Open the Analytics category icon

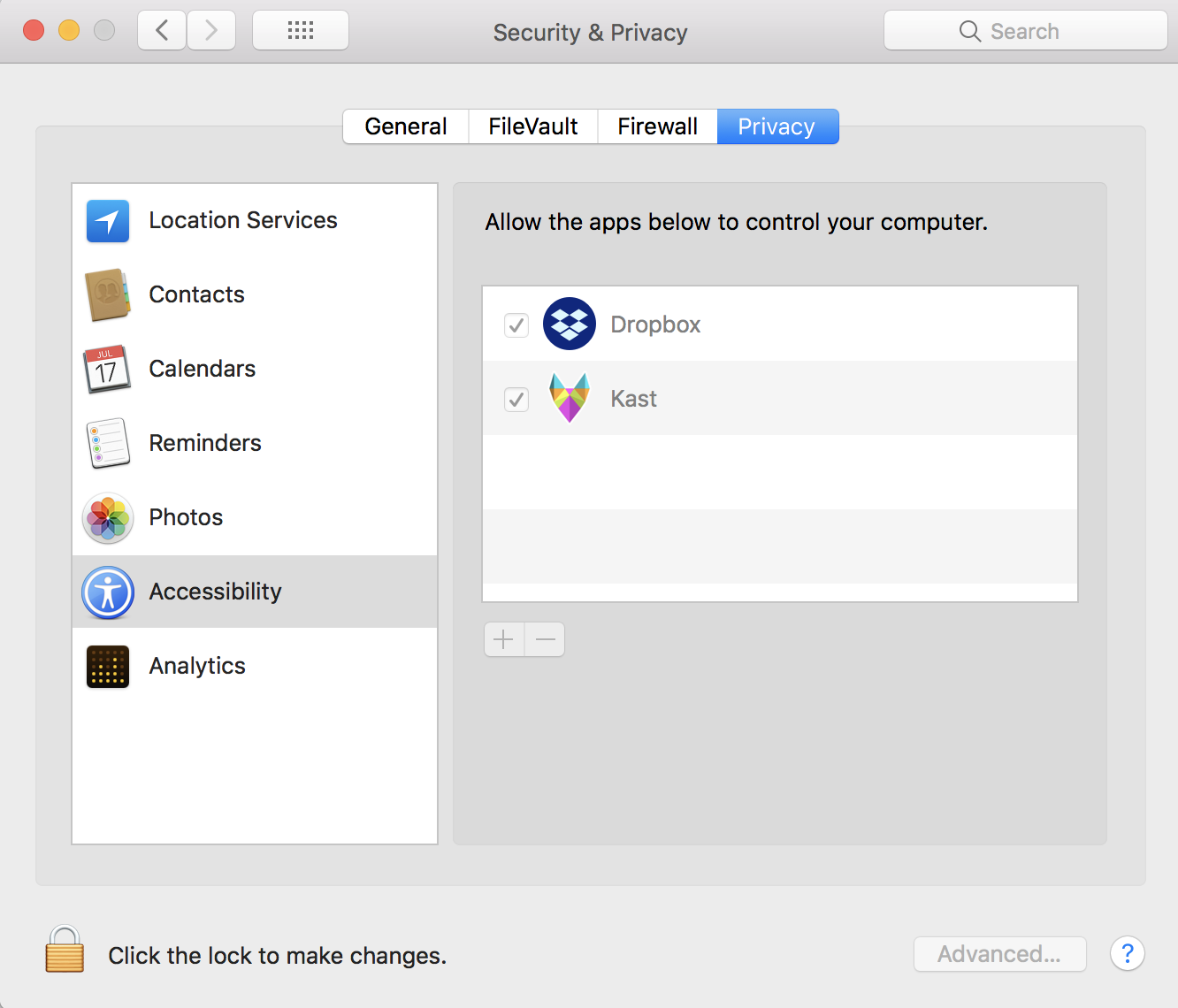pos(108,667)
